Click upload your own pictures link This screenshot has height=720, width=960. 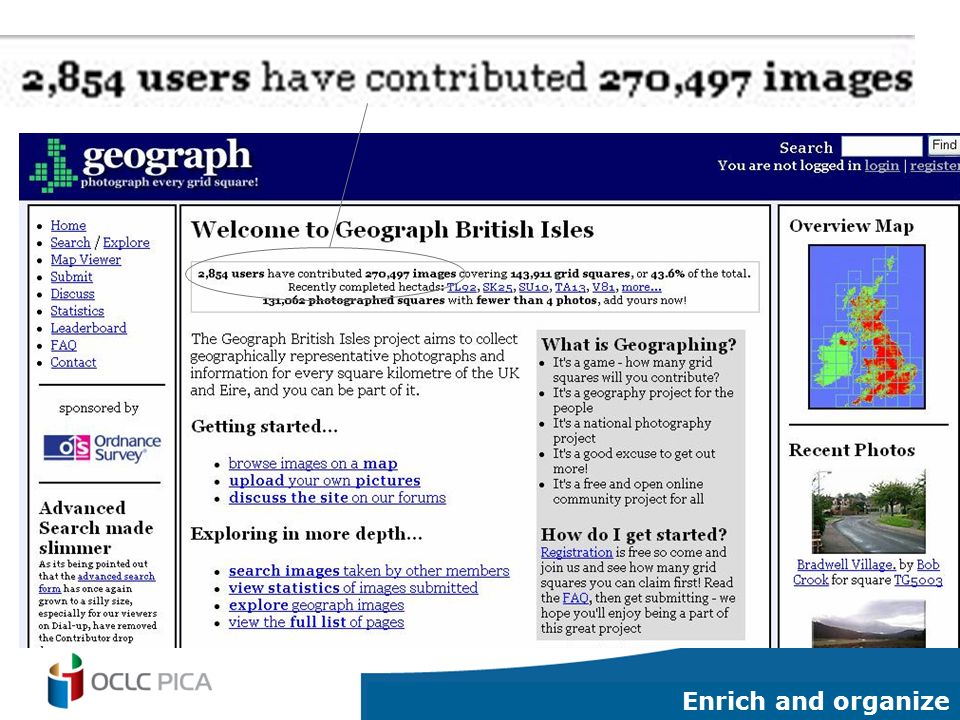pos(324,481)
